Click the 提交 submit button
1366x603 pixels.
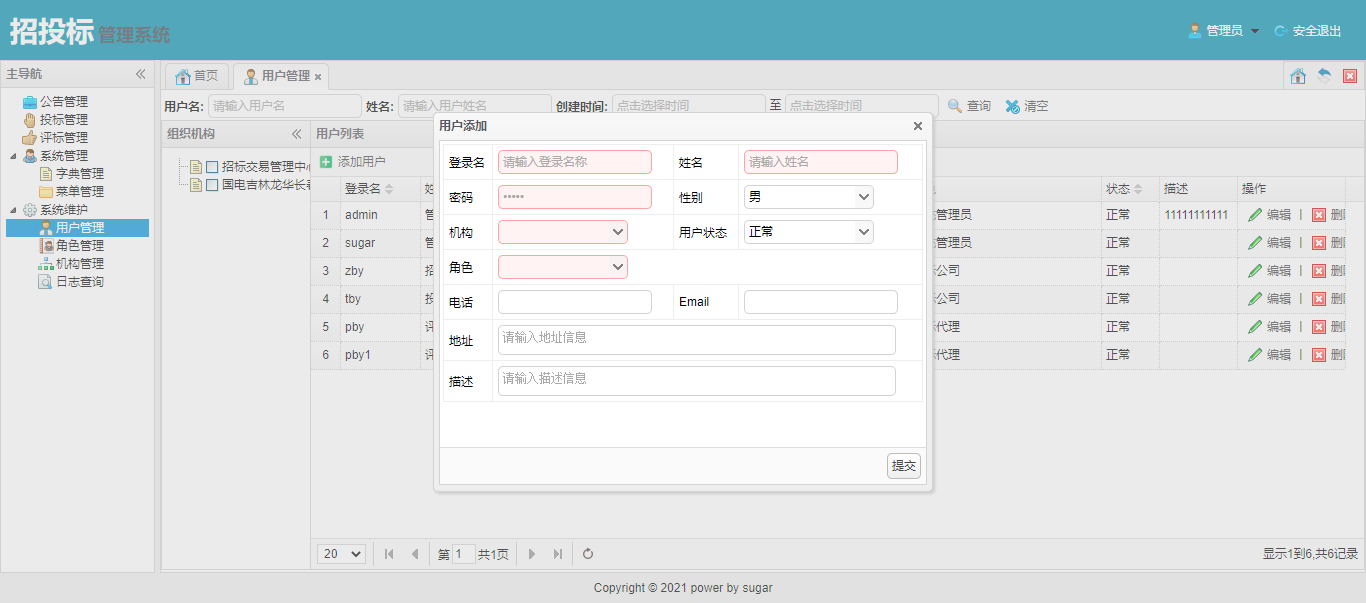[904, 466]
